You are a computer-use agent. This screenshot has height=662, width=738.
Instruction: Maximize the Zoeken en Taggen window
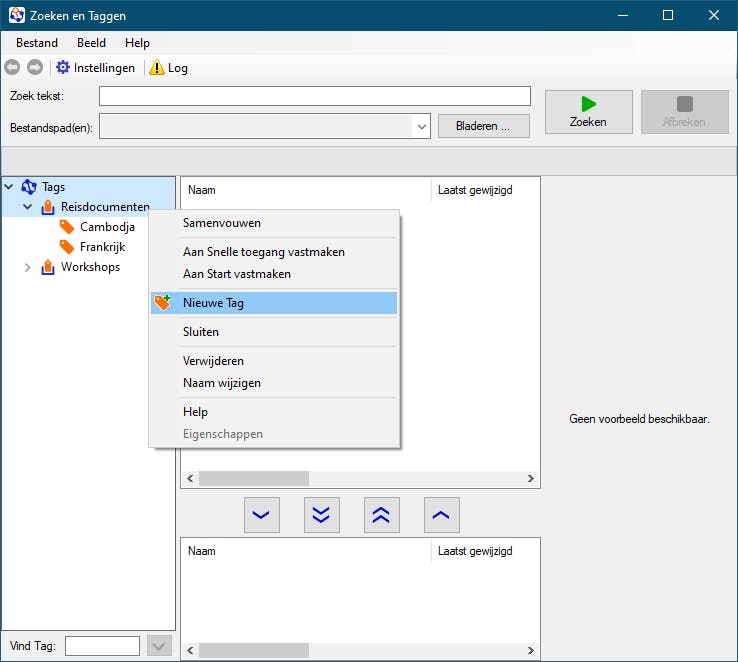pos(668,16)
